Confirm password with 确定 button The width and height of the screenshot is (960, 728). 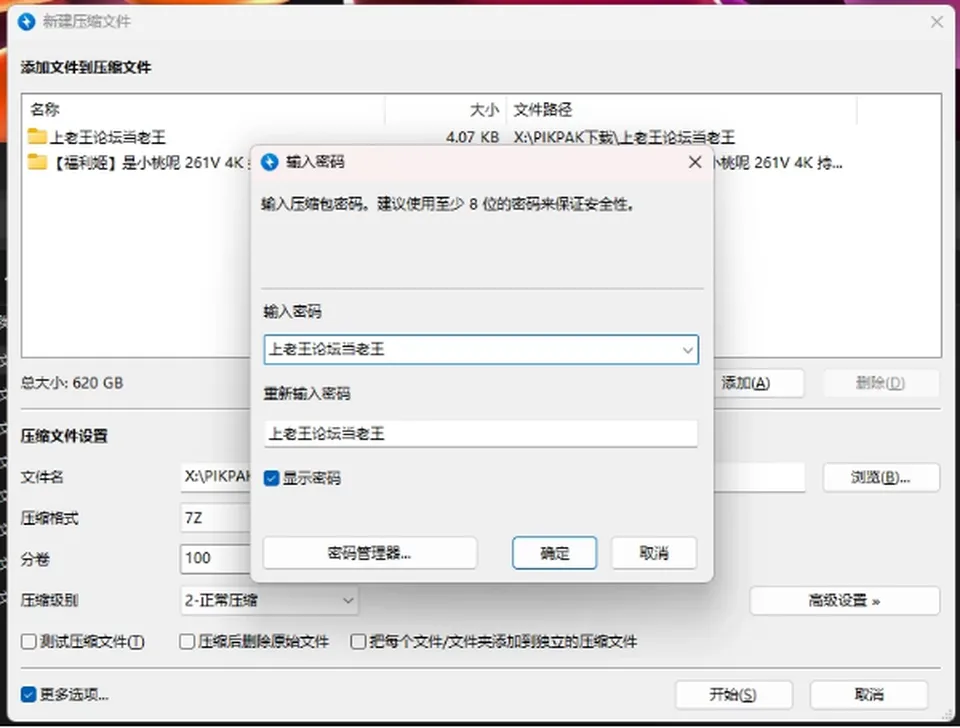click(x=555, y=554)
